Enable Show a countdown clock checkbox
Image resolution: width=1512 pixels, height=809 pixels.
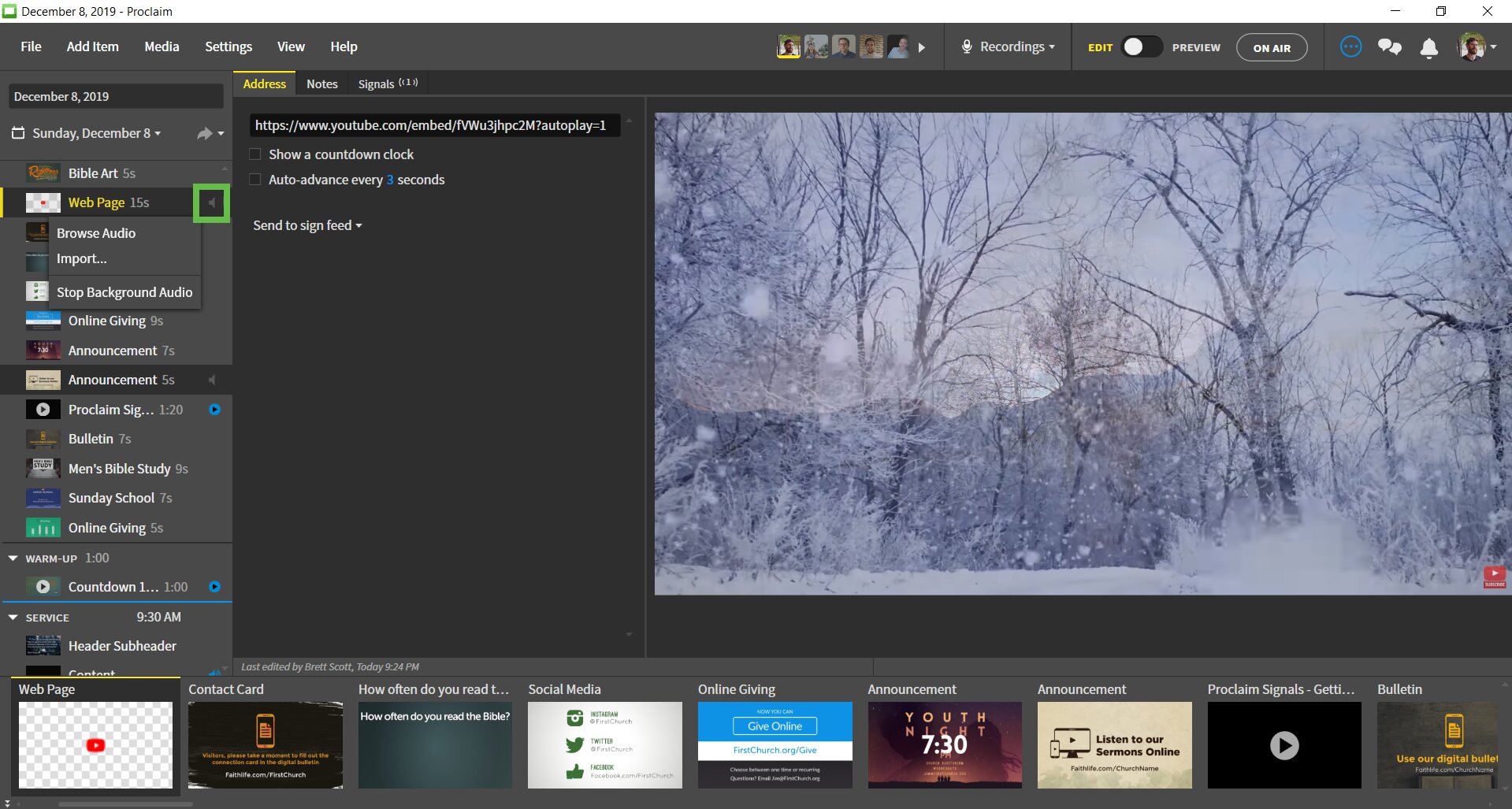point(255,154)
